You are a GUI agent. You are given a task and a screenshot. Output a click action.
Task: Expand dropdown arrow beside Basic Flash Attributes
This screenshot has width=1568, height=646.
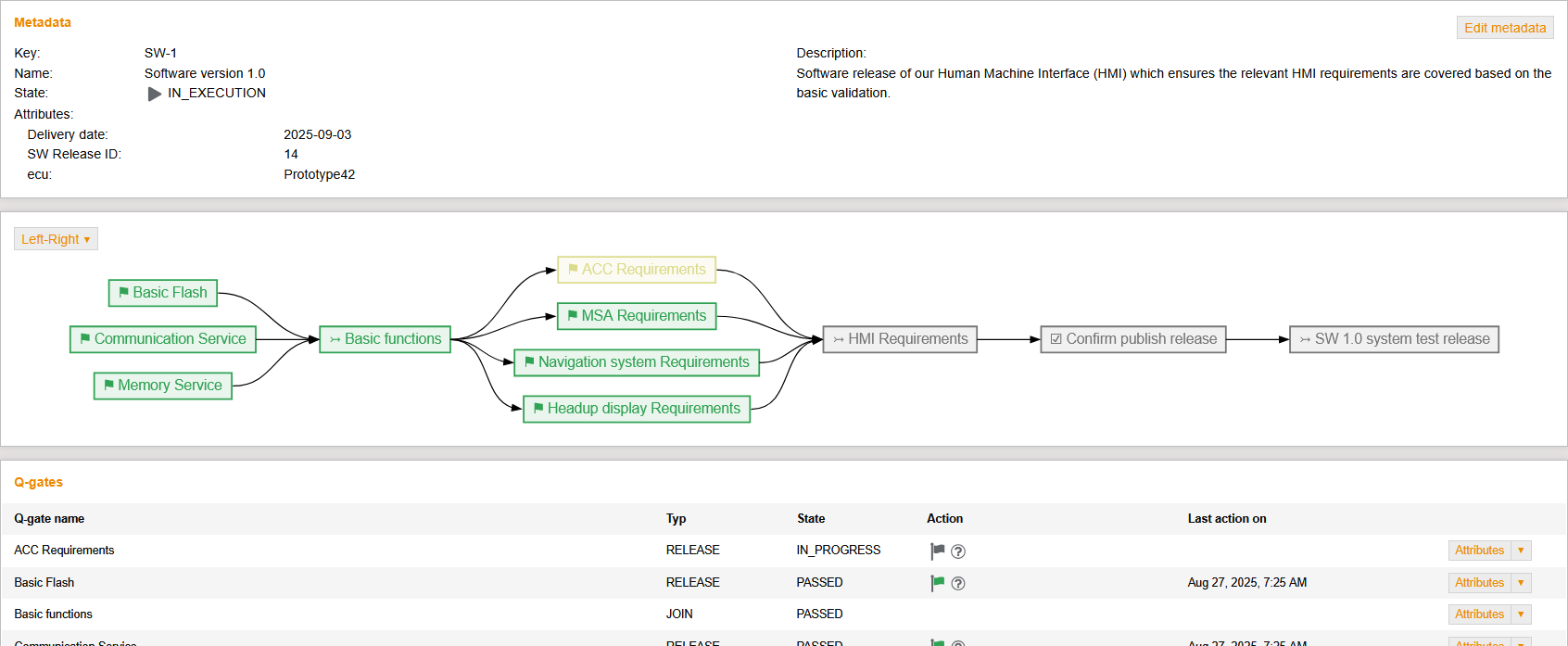click(1521, 583)
